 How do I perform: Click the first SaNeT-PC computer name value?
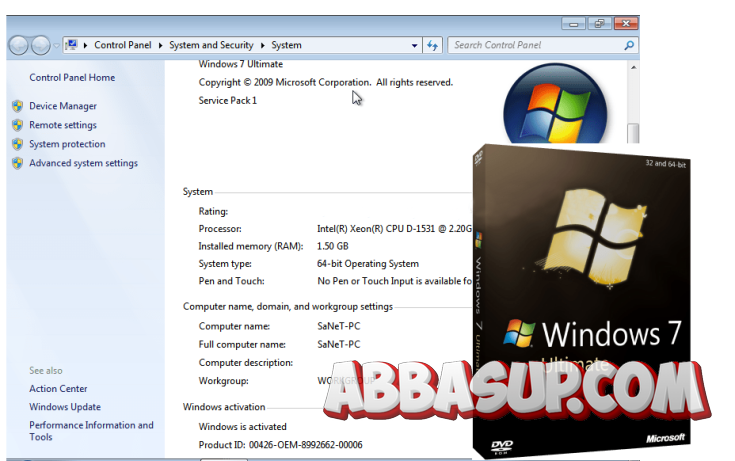(x=338, y=326)
